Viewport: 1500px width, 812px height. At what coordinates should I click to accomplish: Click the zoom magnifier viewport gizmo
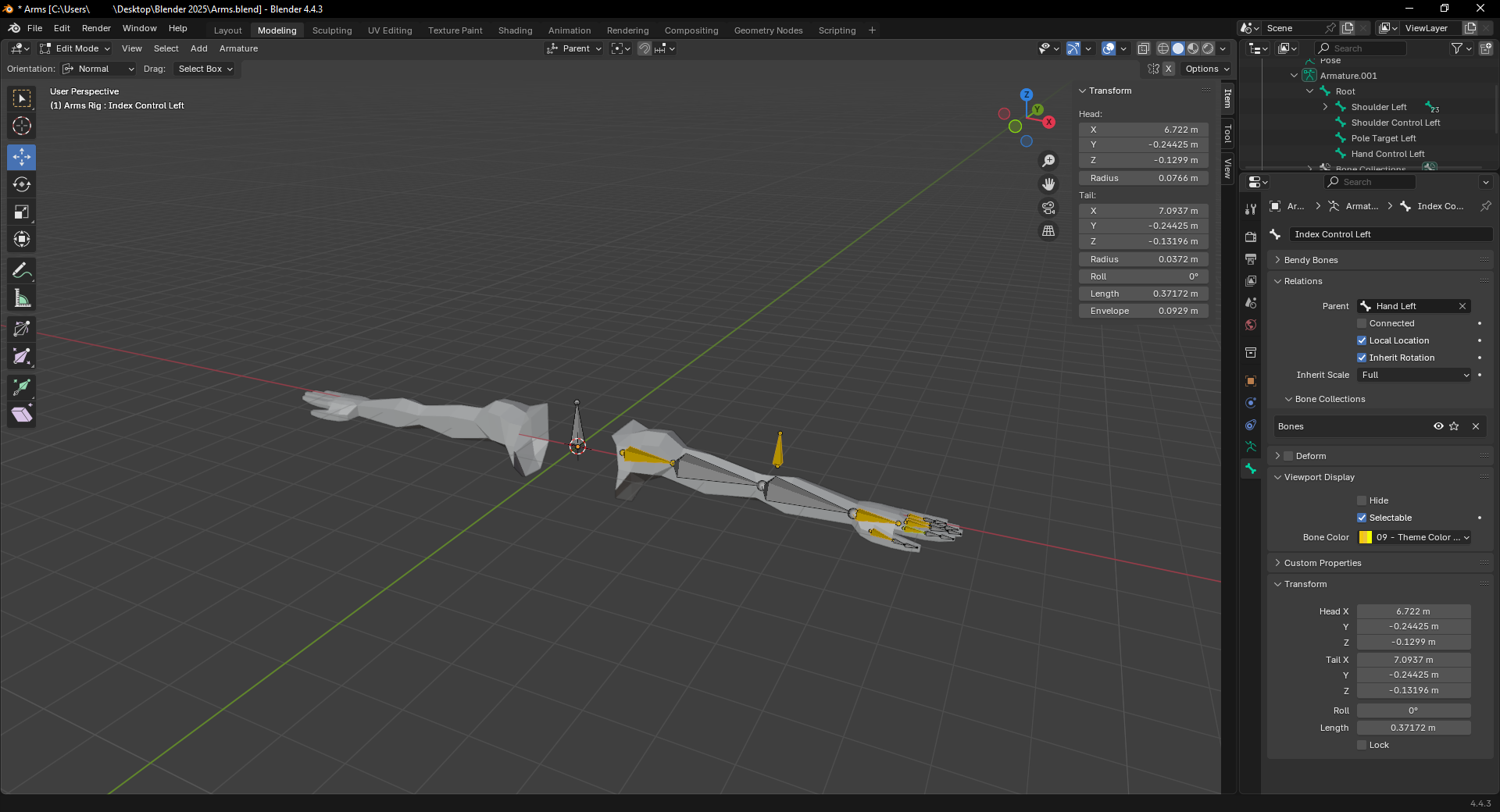click(x=1048, y=161)
